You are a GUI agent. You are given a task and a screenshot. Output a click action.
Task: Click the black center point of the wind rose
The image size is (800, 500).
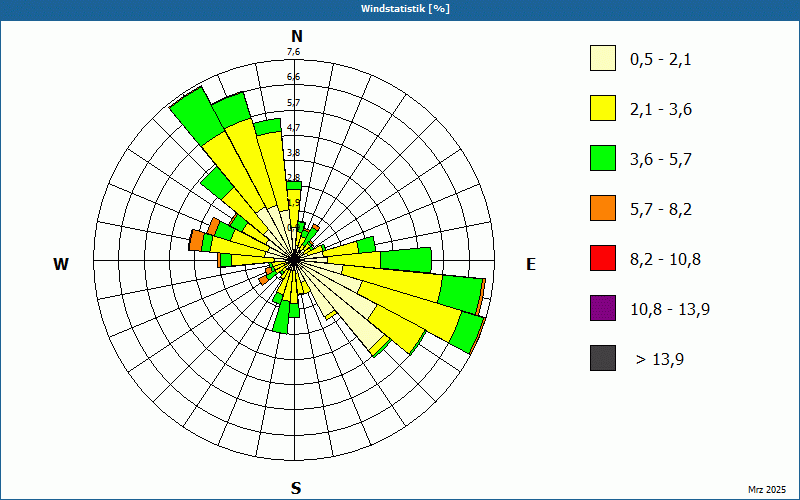tap(294, 260)
